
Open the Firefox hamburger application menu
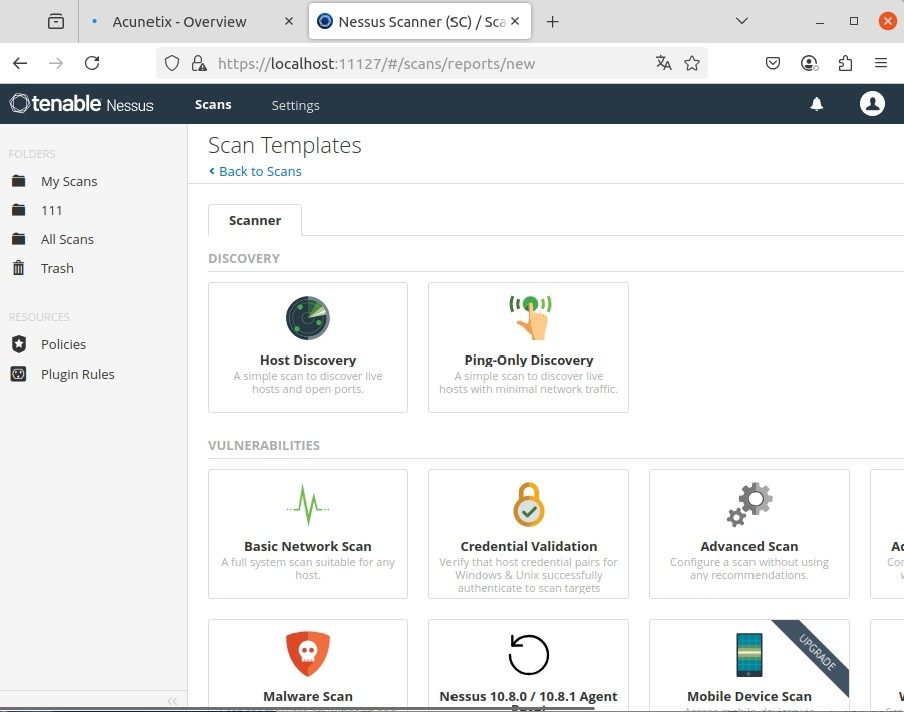coord(881,63)
